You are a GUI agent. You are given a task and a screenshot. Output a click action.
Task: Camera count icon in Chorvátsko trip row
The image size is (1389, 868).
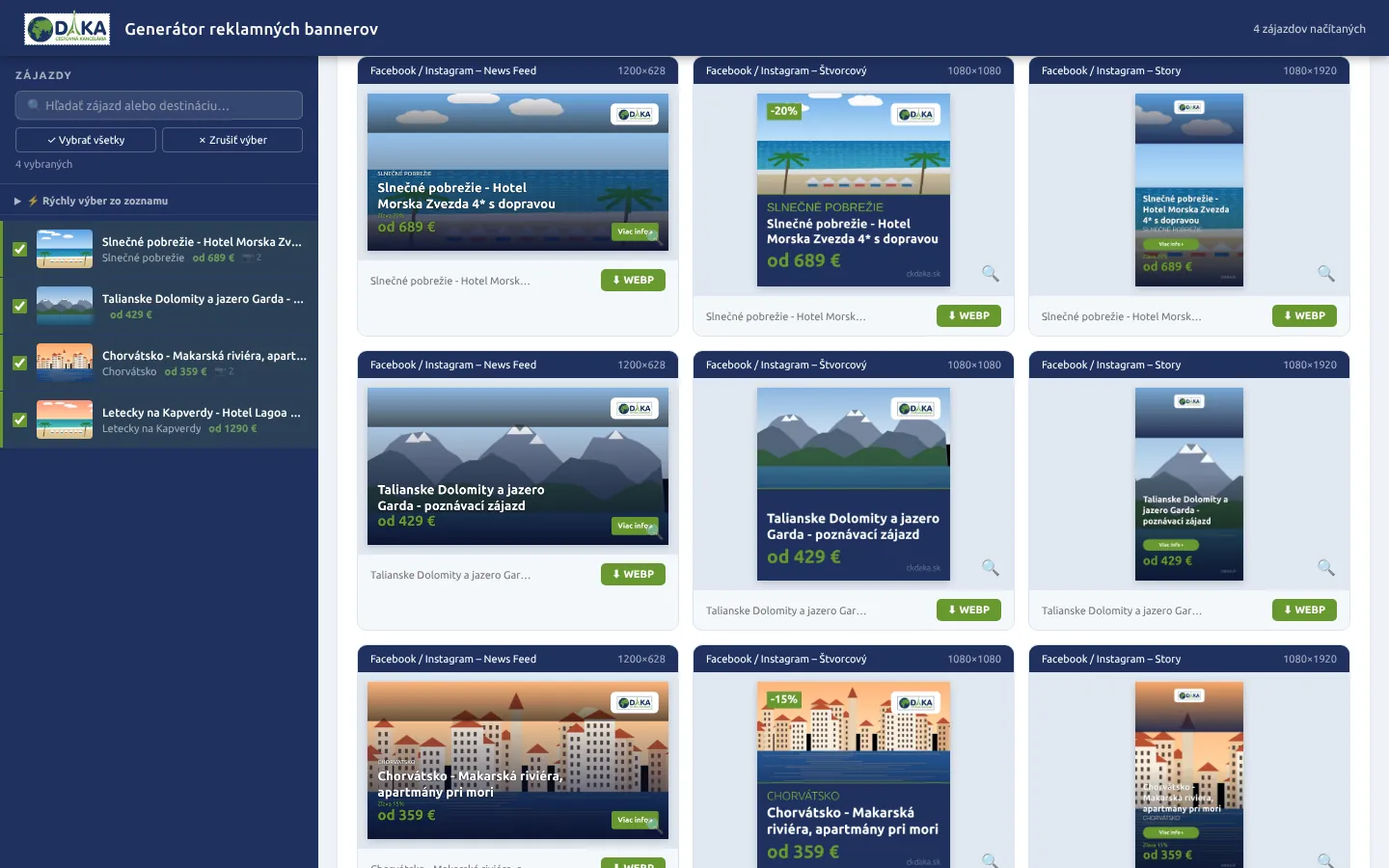pos(223,371)
